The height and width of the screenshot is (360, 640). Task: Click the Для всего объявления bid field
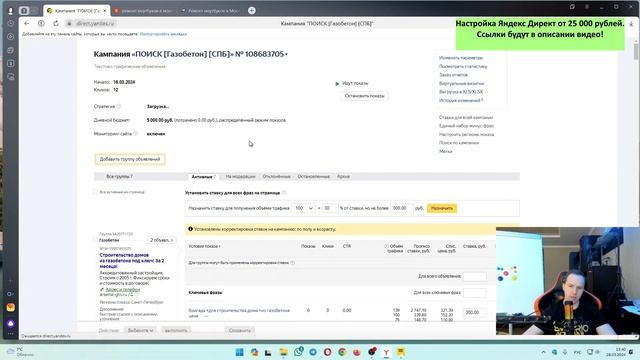point(475,276)
